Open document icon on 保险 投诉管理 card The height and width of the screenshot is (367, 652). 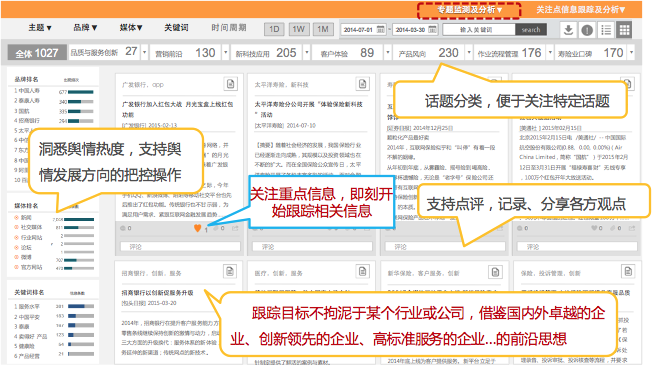pos(628,272)
